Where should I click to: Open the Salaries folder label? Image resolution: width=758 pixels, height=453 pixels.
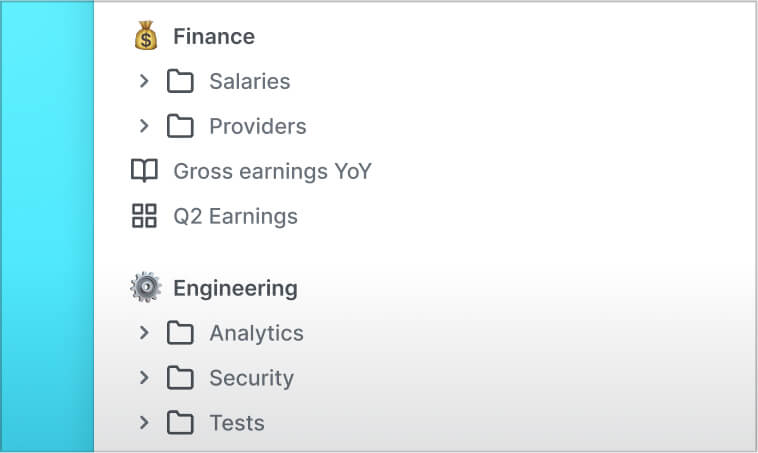[x=250, y=81]
